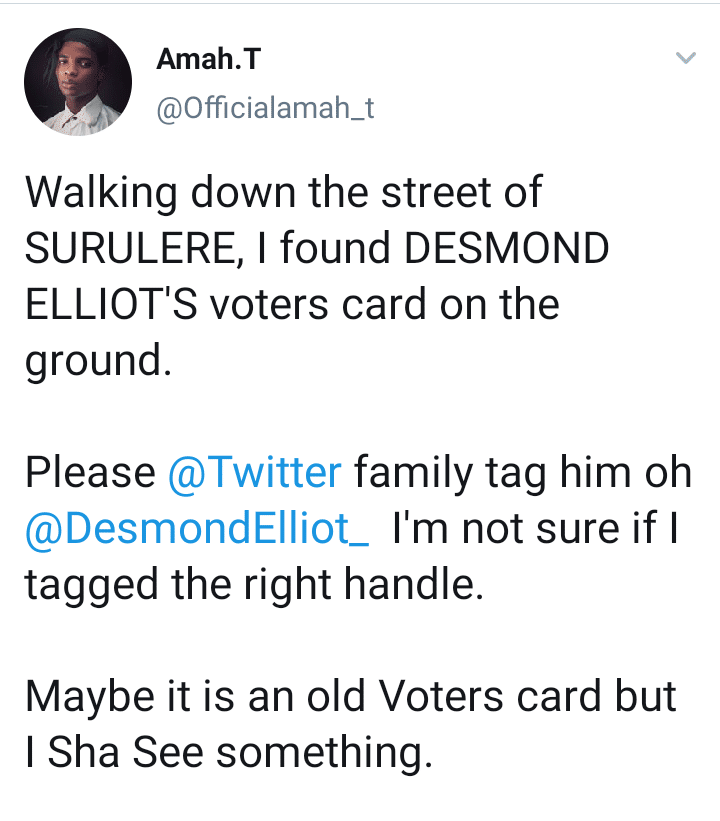This screenshot has width=720, height=821.
Task: Open the @DesmondElliot_ mention link
Action: [x=197, y=529]
